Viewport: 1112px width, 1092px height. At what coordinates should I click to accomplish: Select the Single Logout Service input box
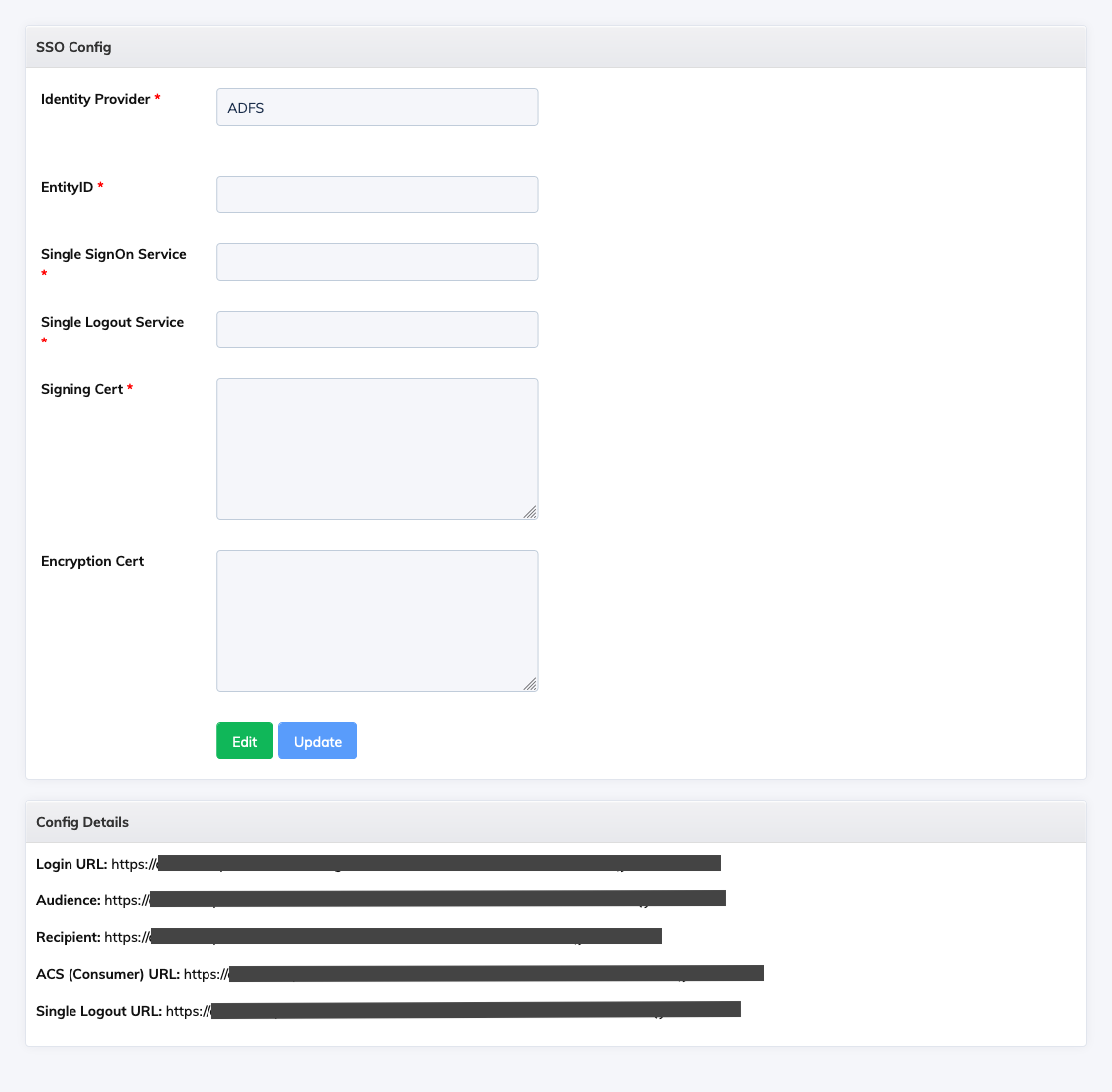coord(377,329)
